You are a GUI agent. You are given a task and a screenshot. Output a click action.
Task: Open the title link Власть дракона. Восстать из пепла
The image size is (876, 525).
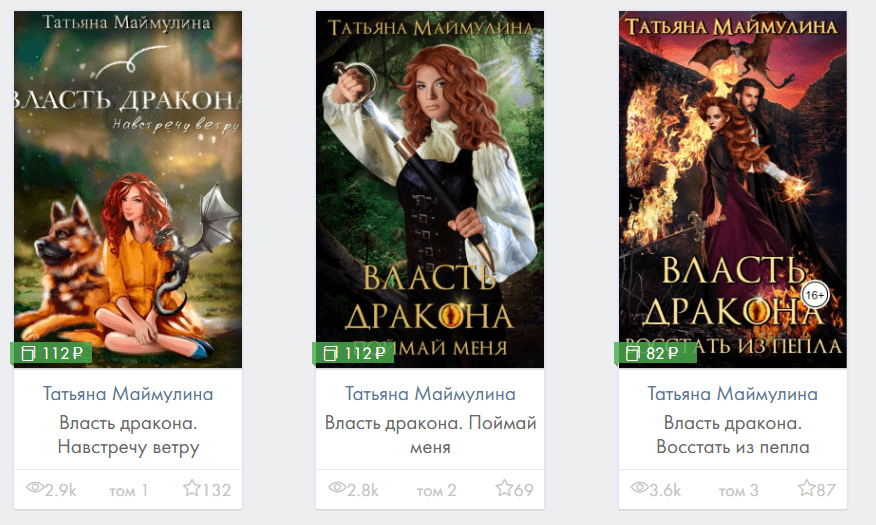(x=732, y=435)
